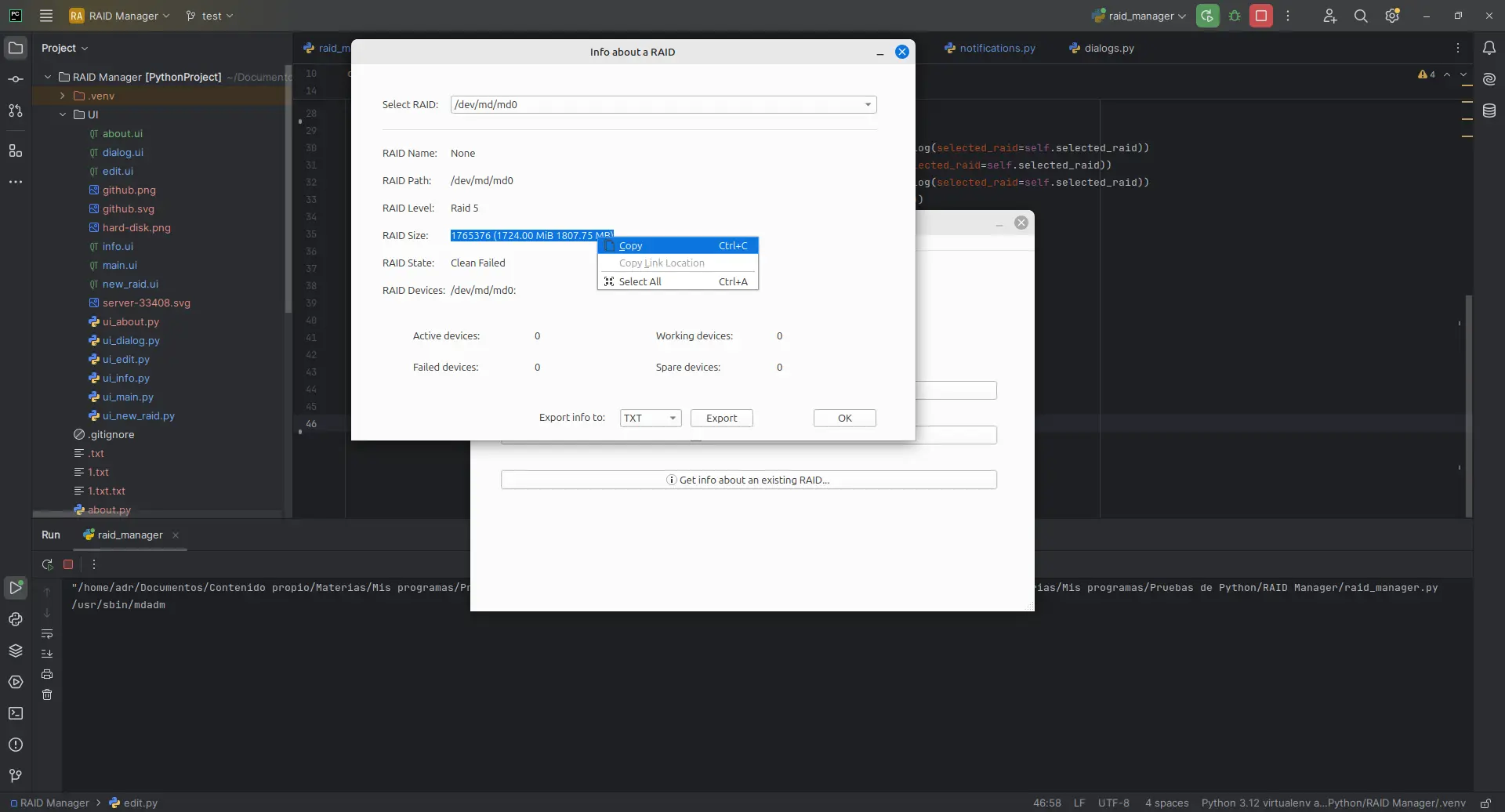Viewport: 1505px width, 812px height.
Task: Open the Python Packages tool window
Action: pos(16,651)
